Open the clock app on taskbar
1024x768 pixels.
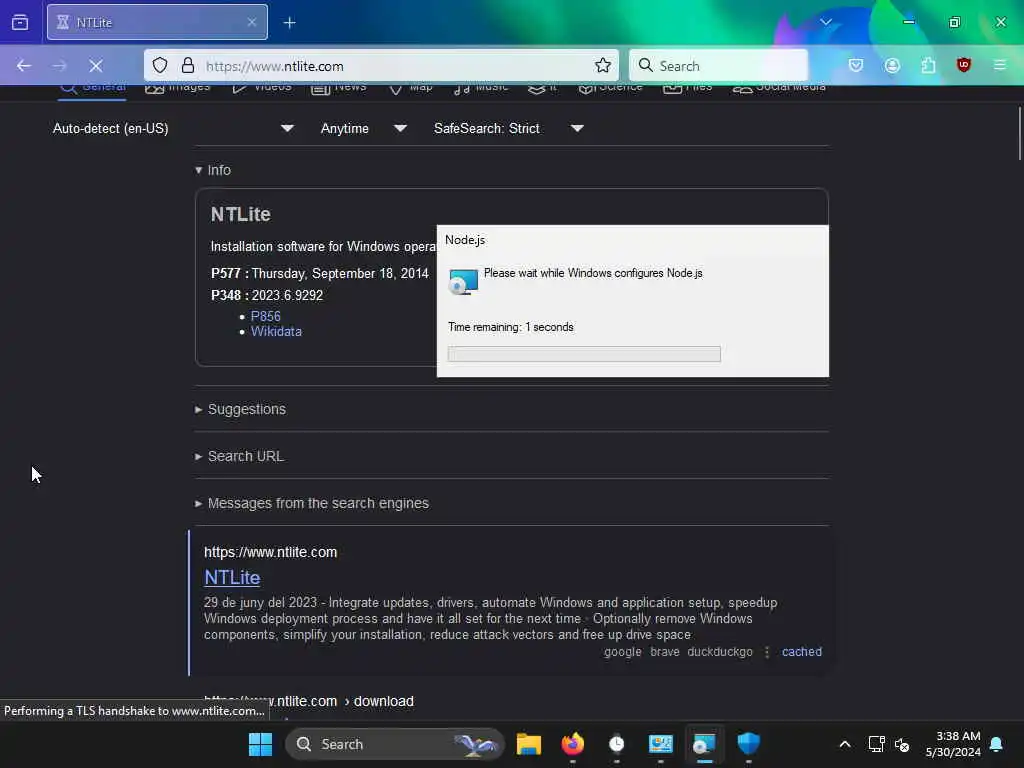[616, 744]
